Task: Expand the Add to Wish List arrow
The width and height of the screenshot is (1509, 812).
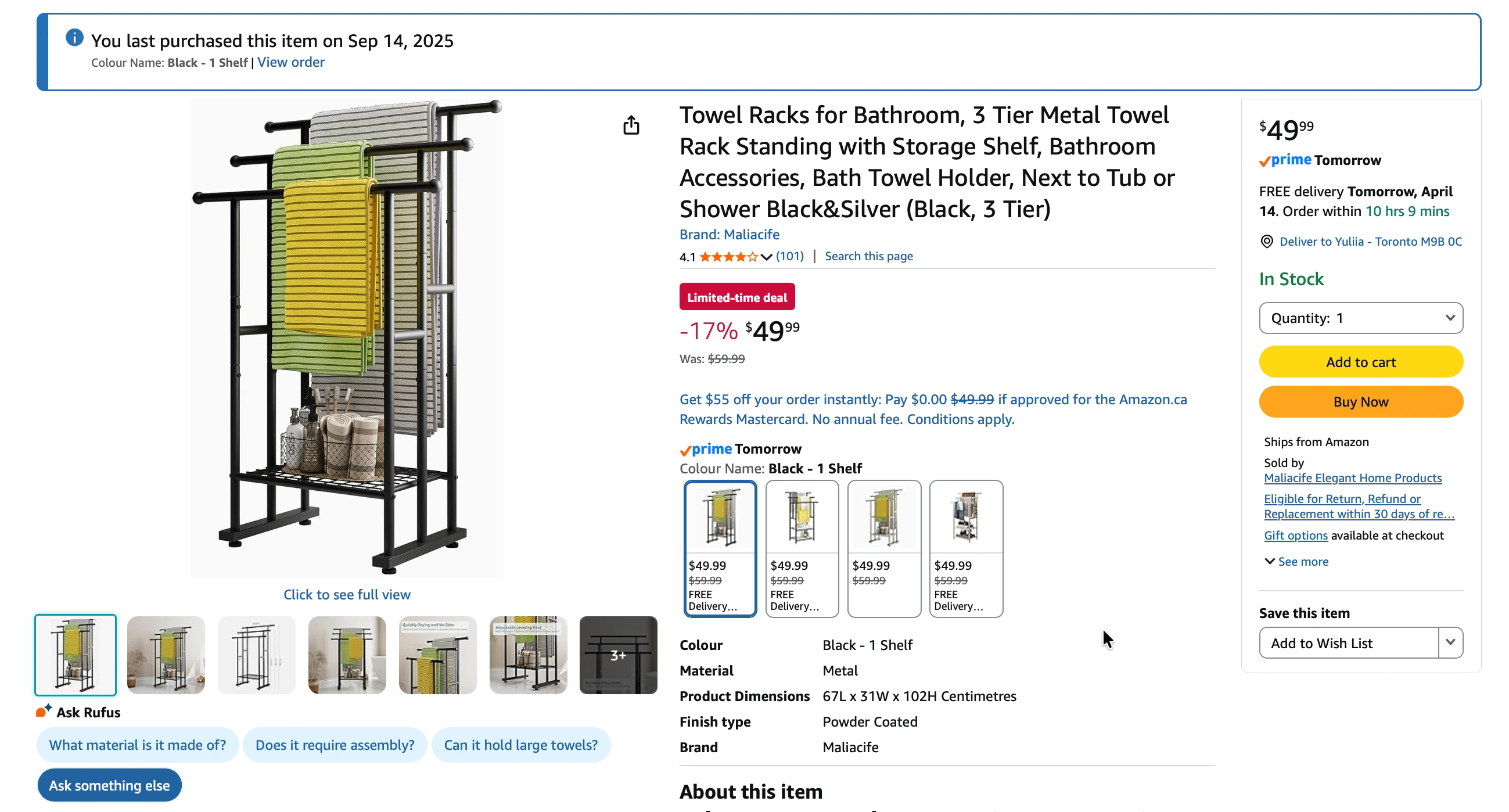Action: tap(1450, 642)
